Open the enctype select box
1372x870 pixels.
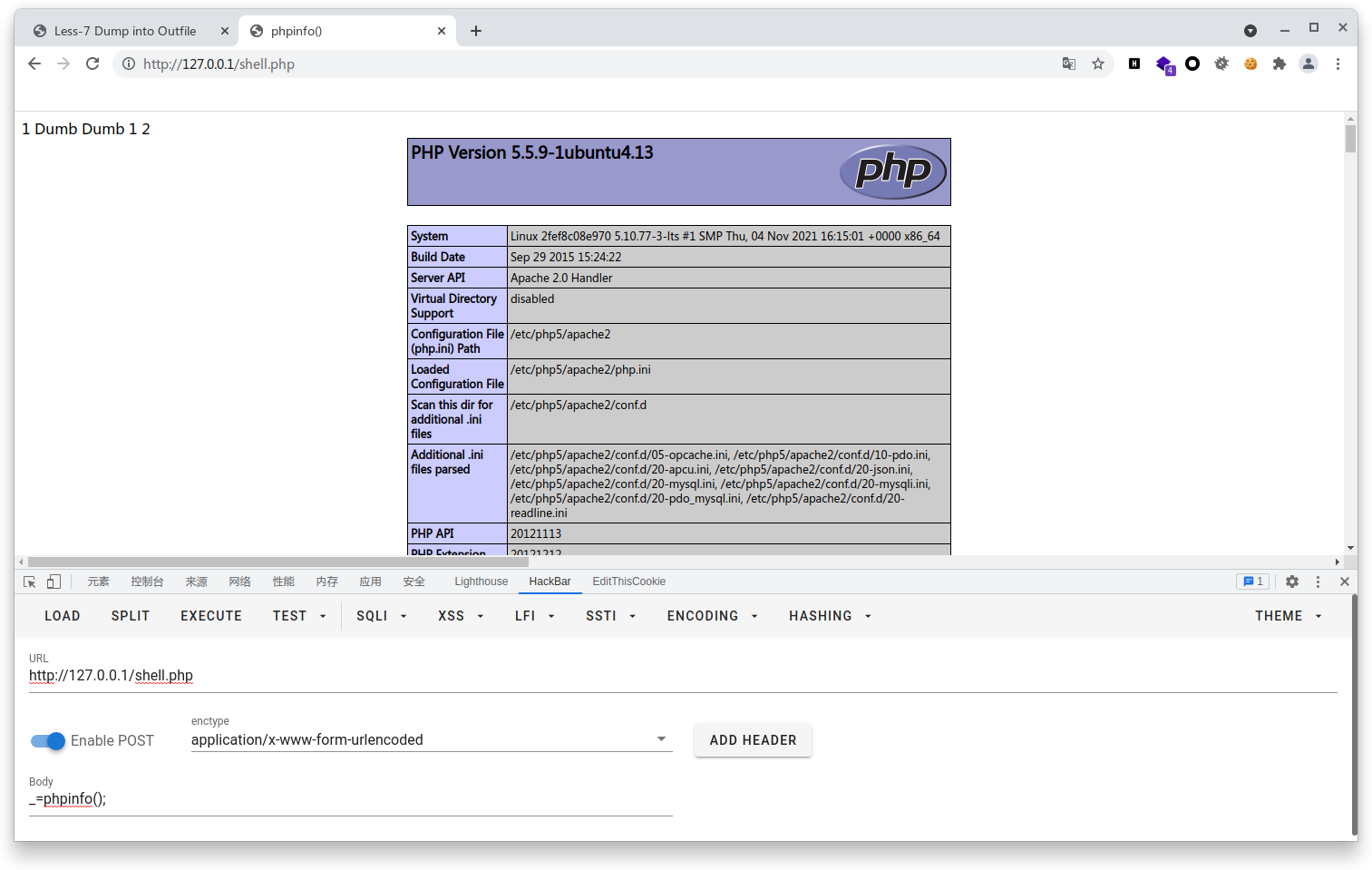tap(432, 740)
